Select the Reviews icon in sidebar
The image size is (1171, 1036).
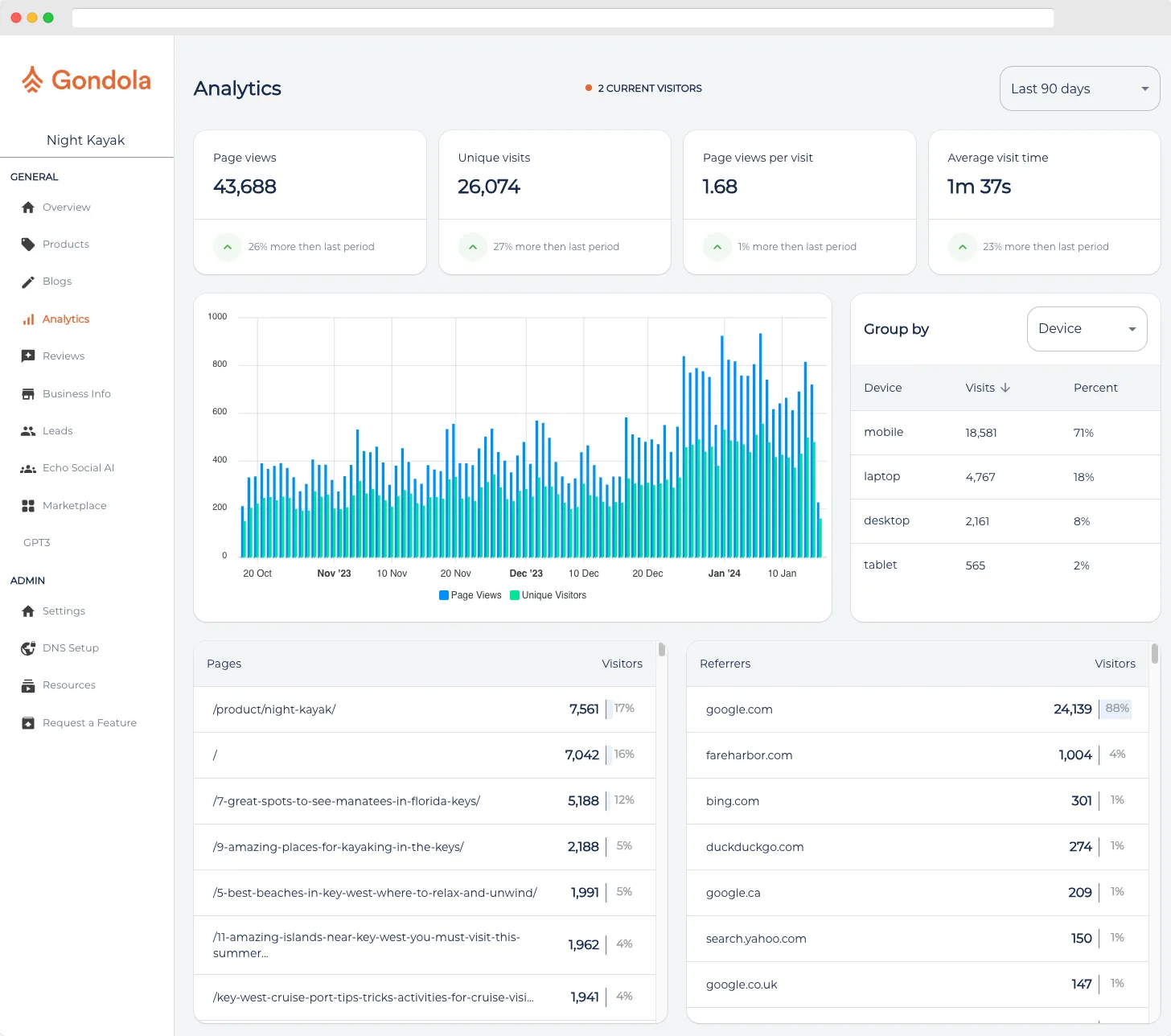pyautogui.click(x=28, y=356)
